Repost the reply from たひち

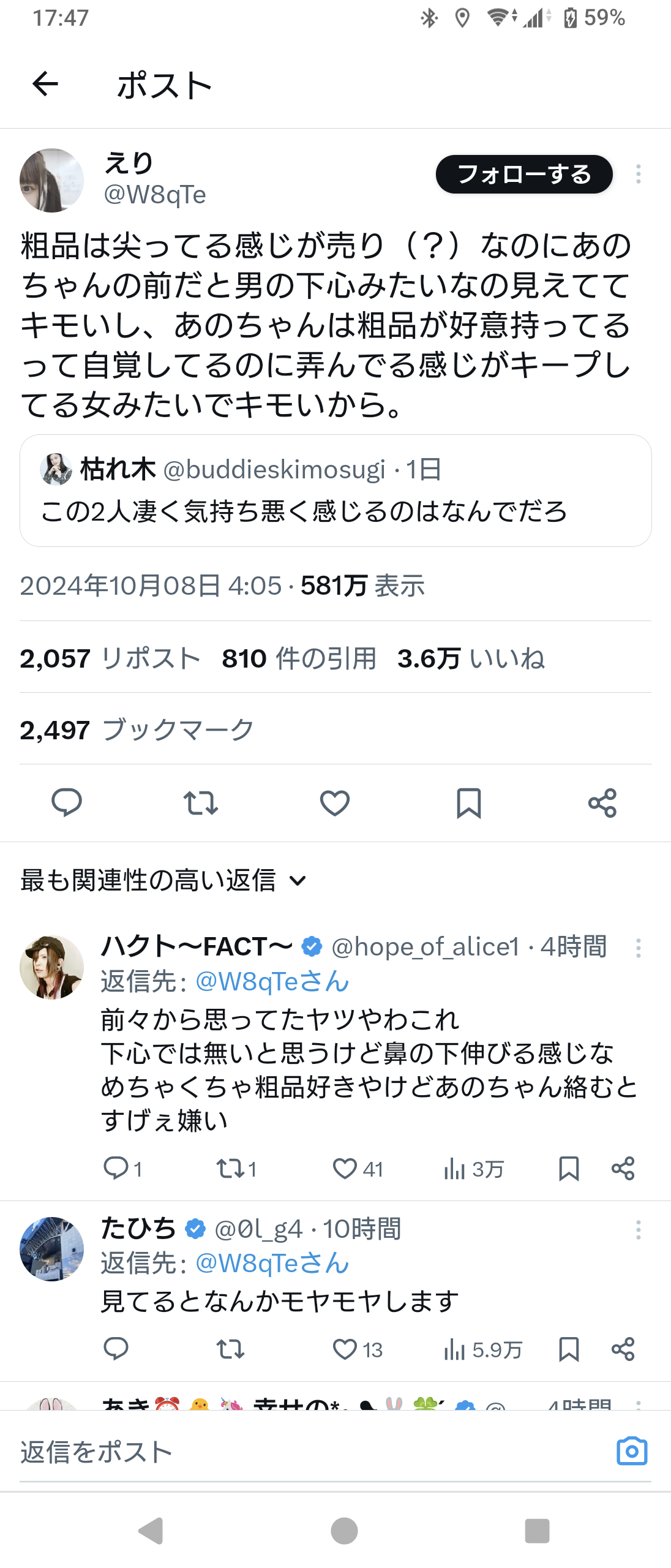(x=231, y=1349)
